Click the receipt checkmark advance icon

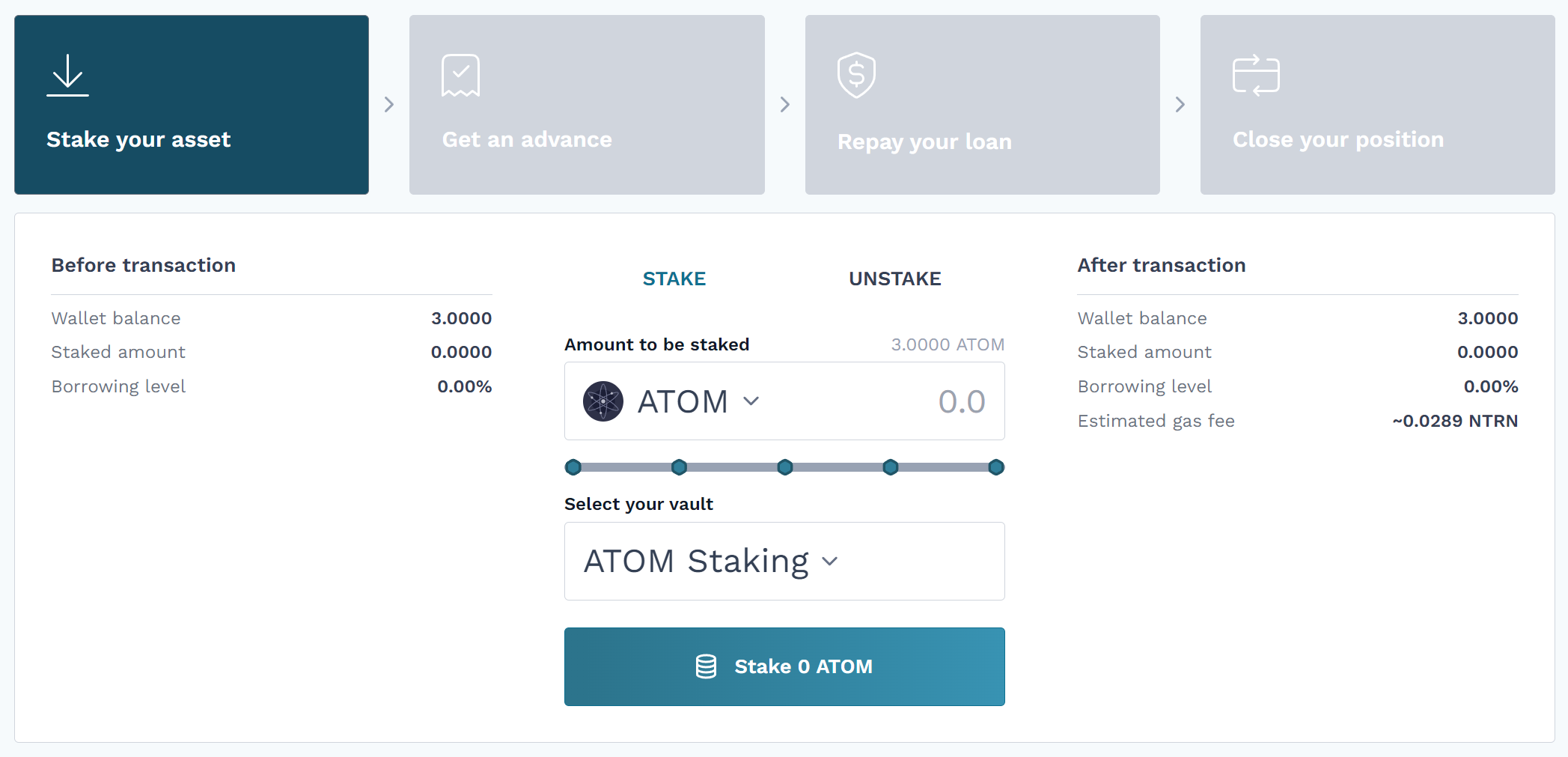[460, 75]
